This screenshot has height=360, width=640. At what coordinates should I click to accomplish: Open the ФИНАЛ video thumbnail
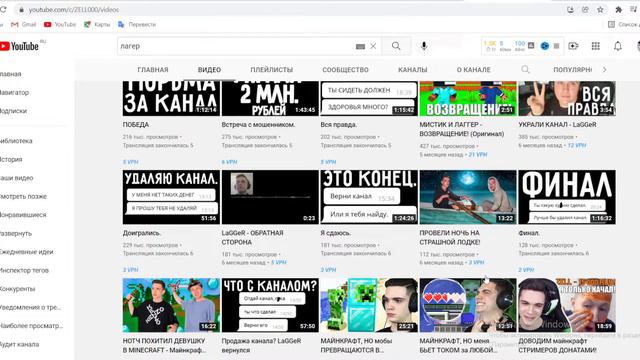pos(567,197)
